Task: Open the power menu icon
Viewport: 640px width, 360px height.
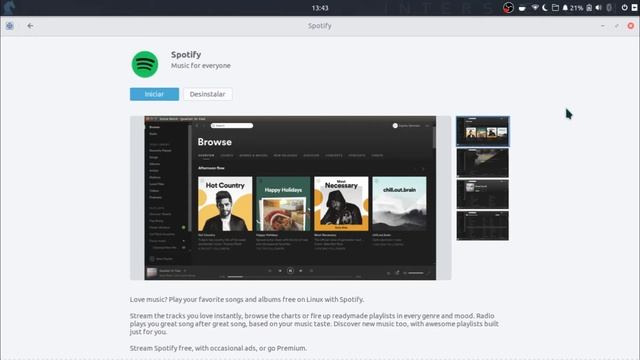Action: (x=624, y=8)
